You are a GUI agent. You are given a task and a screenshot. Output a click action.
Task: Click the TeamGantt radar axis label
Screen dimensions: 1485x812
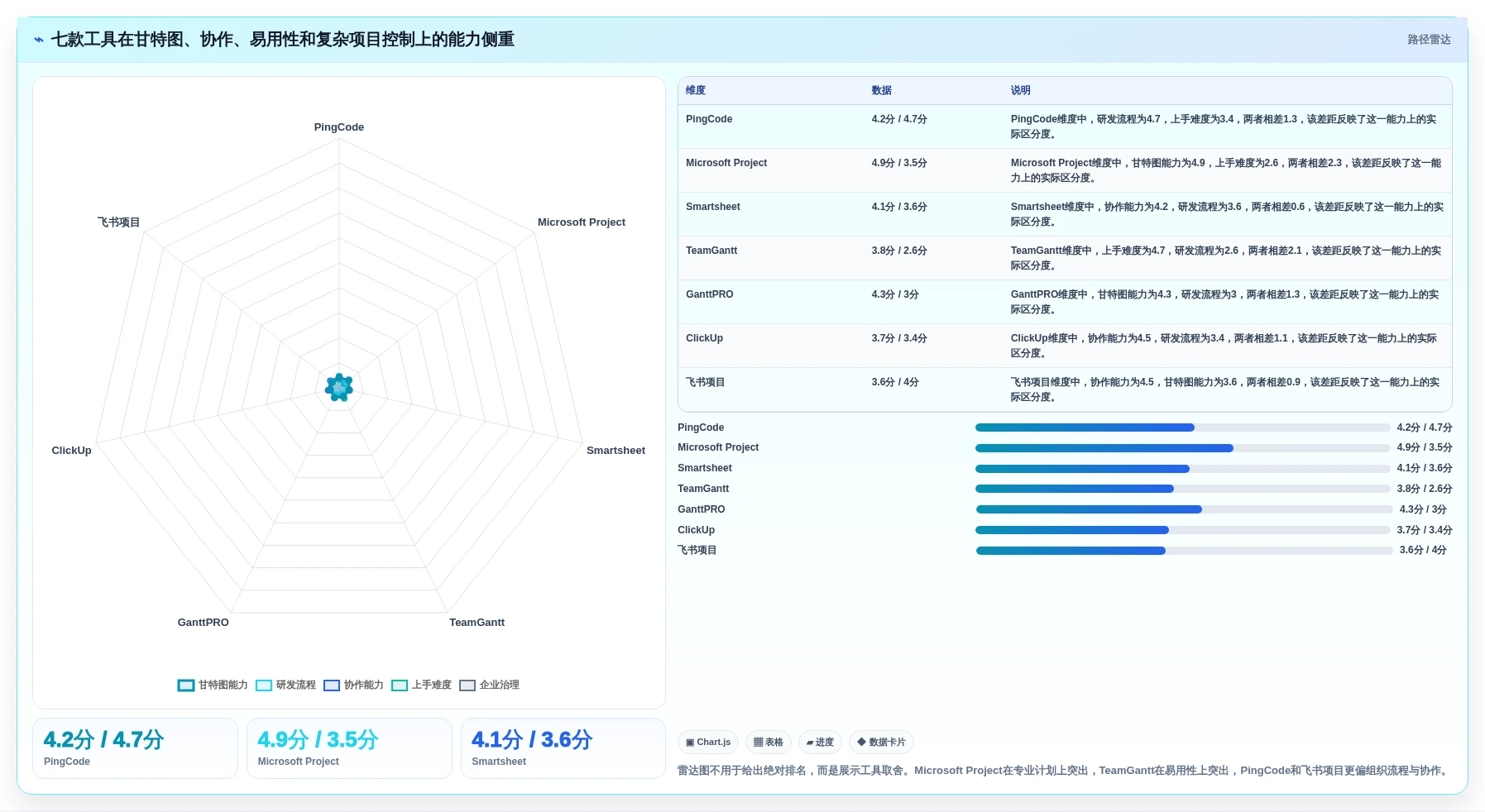tap(477, 623)
